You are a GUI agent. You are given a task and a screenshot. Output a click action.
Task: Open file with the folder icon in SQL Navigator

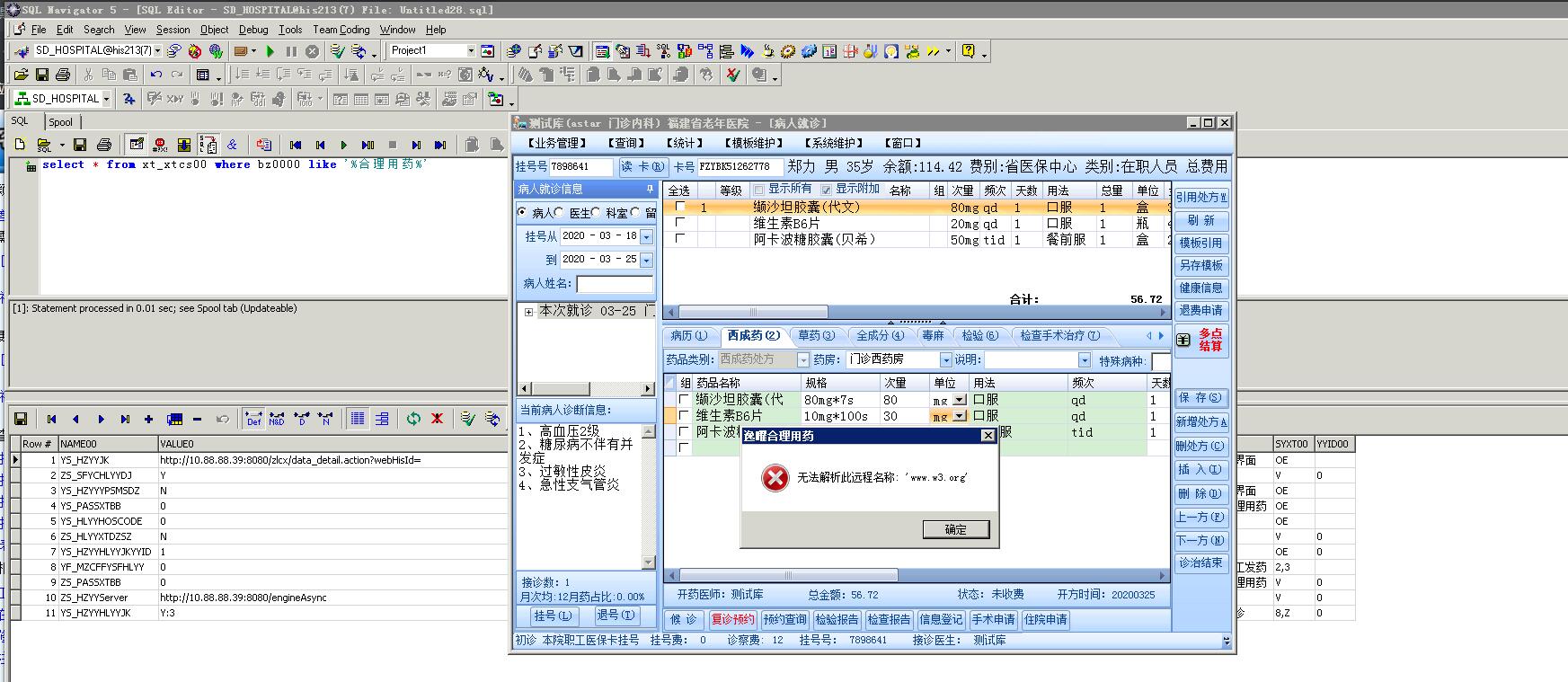coord(21,75)
